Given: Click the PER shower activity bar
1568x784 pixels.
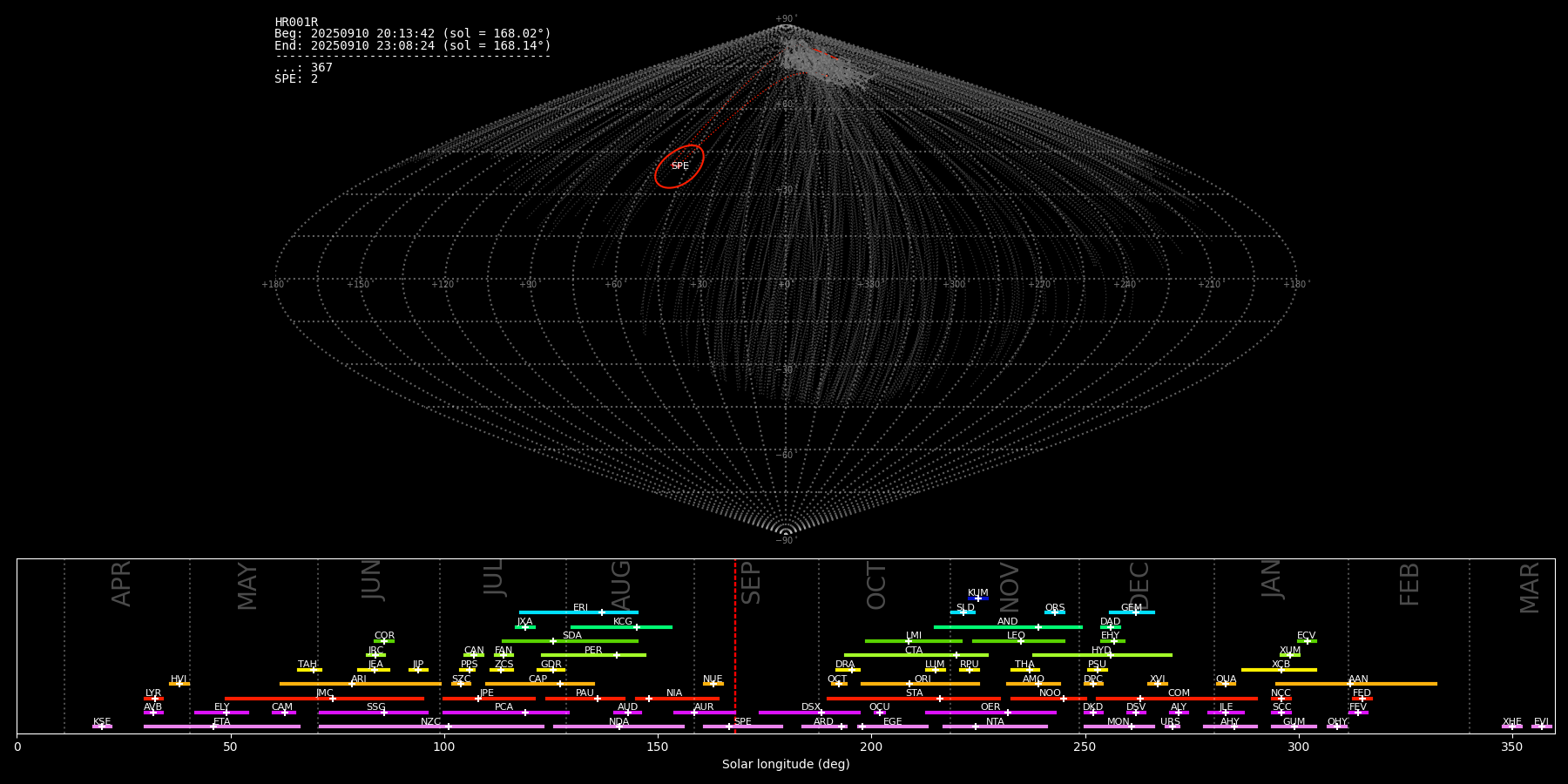Looking at the screenshot, I should 593,655.
